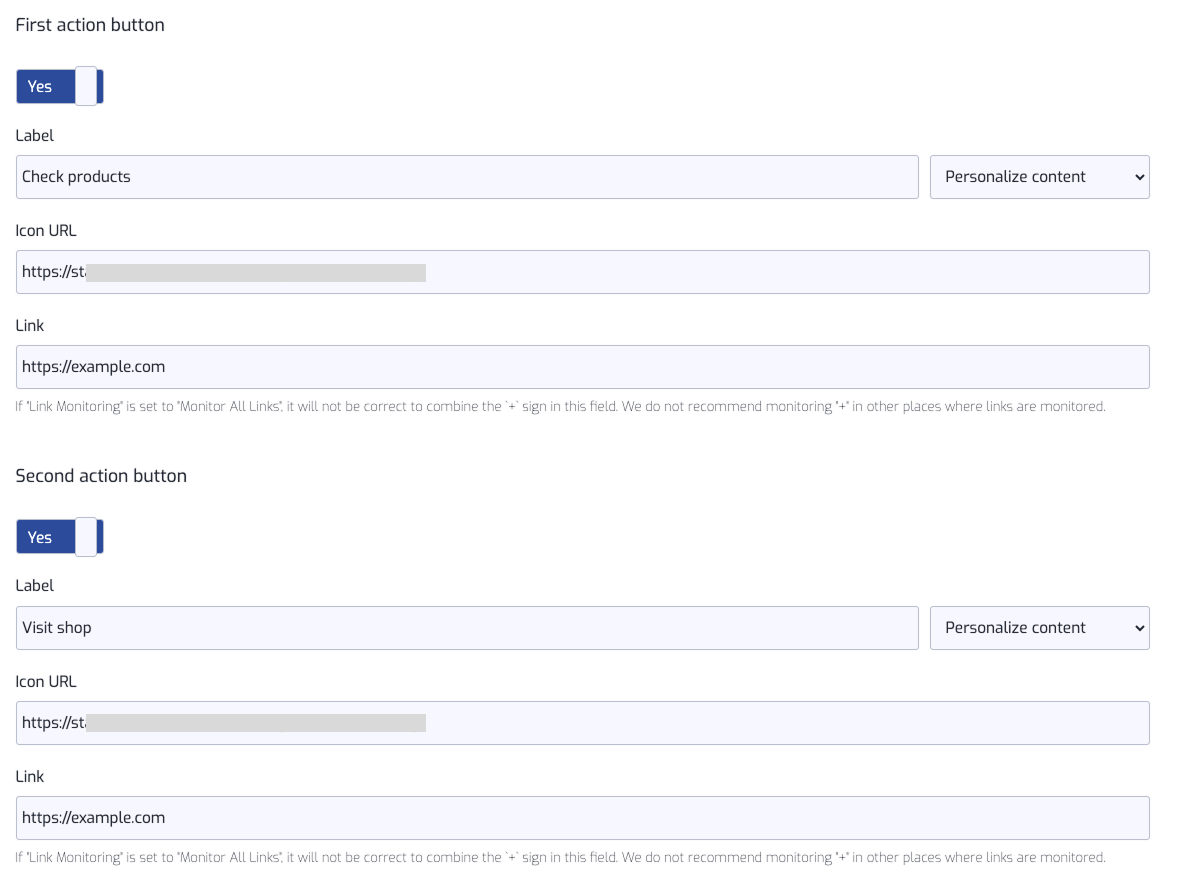The image size is (1188, 891).
Task: Click the 'Link' caption in first section
Action: (x=30, y=326)
